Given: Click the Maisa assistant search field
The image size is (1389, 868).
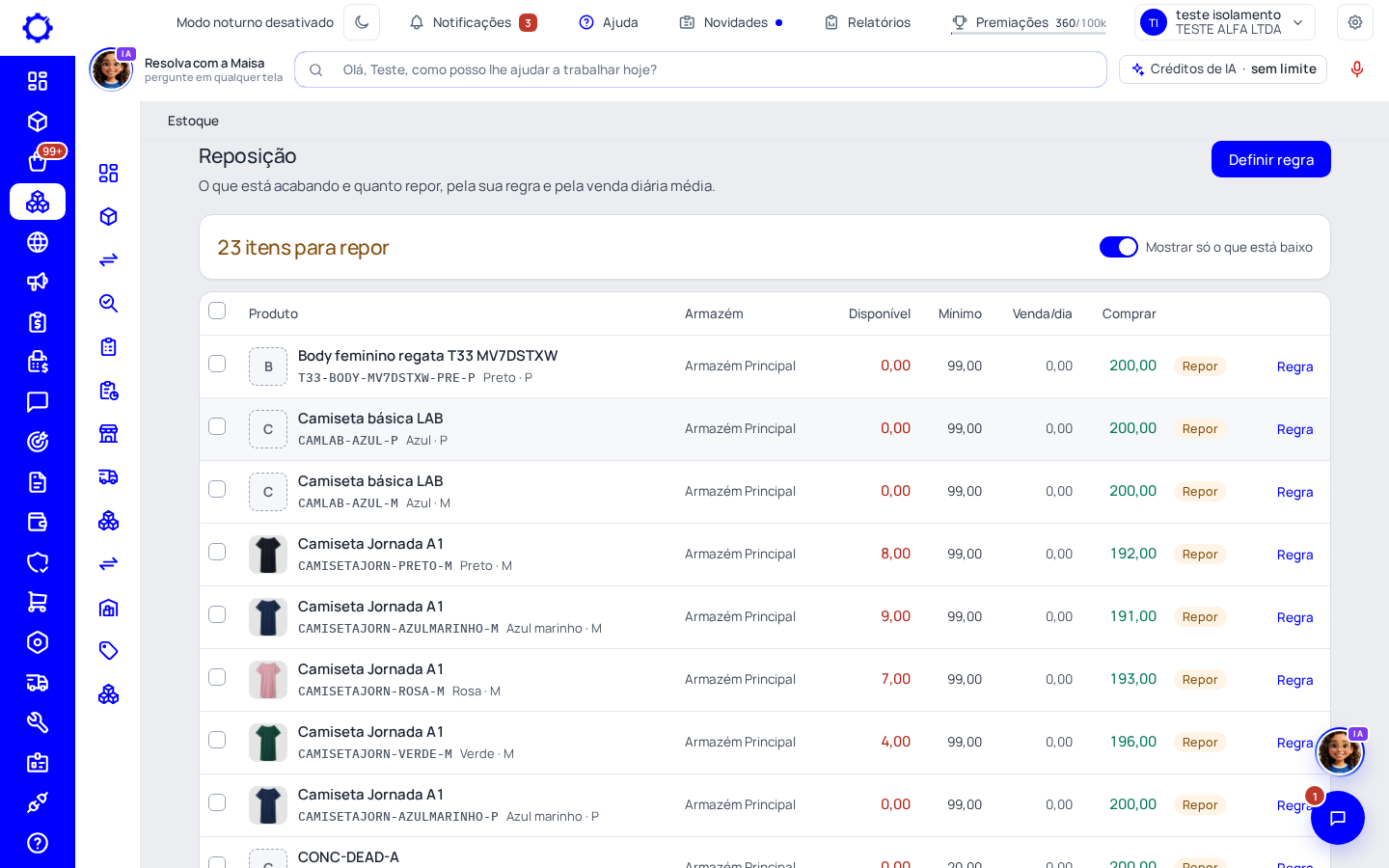Looking at the screenshot, I should (700, 69).
